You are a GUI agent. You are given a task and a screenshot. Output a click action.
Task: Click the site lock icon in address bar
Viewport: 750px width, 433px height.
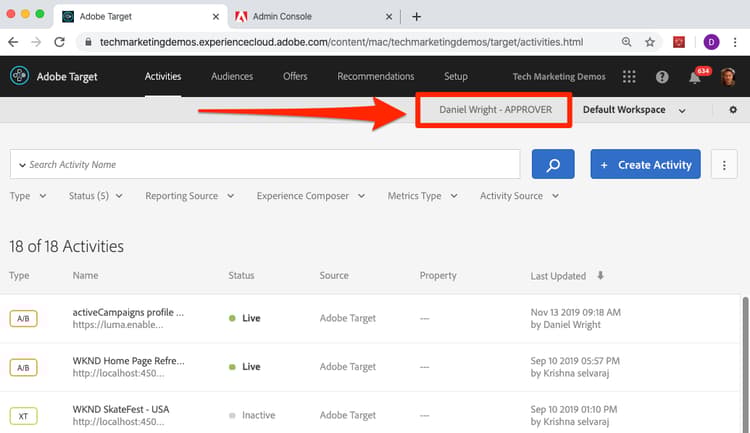88,42
